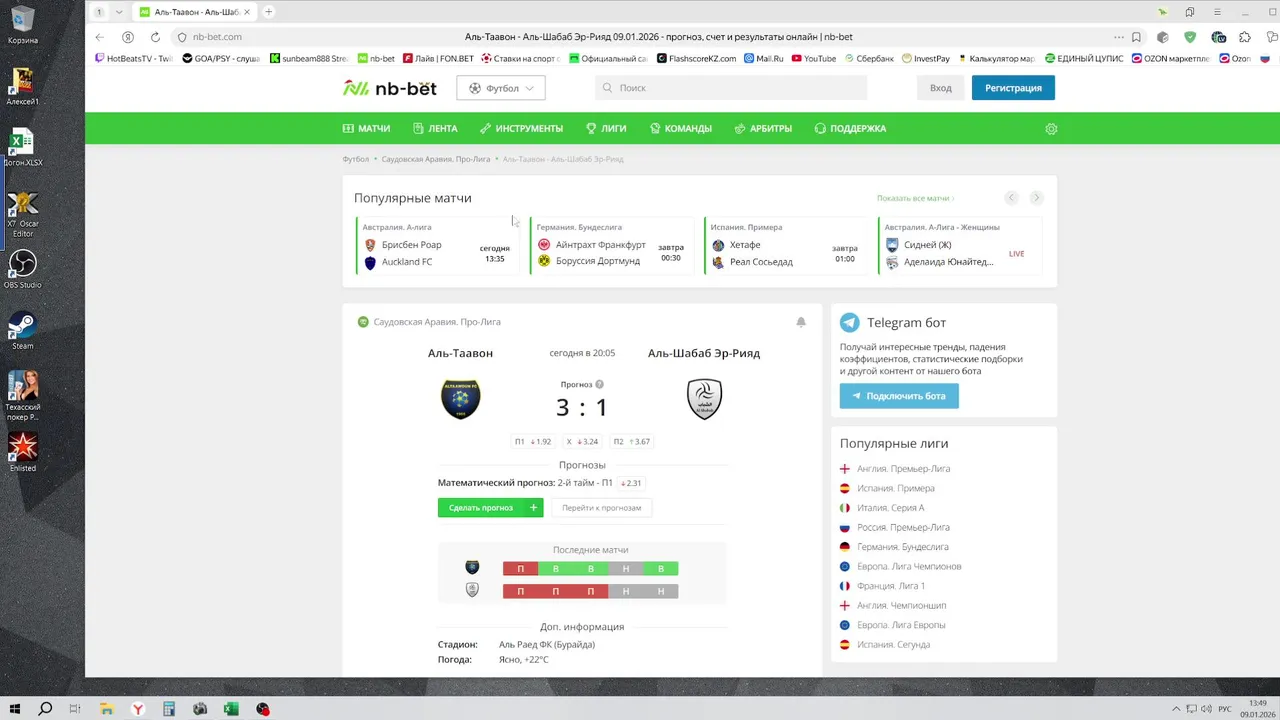Screen dimensions: 1280x720
Task: Expand the browser tab list chevron
Action: (119, 12)
